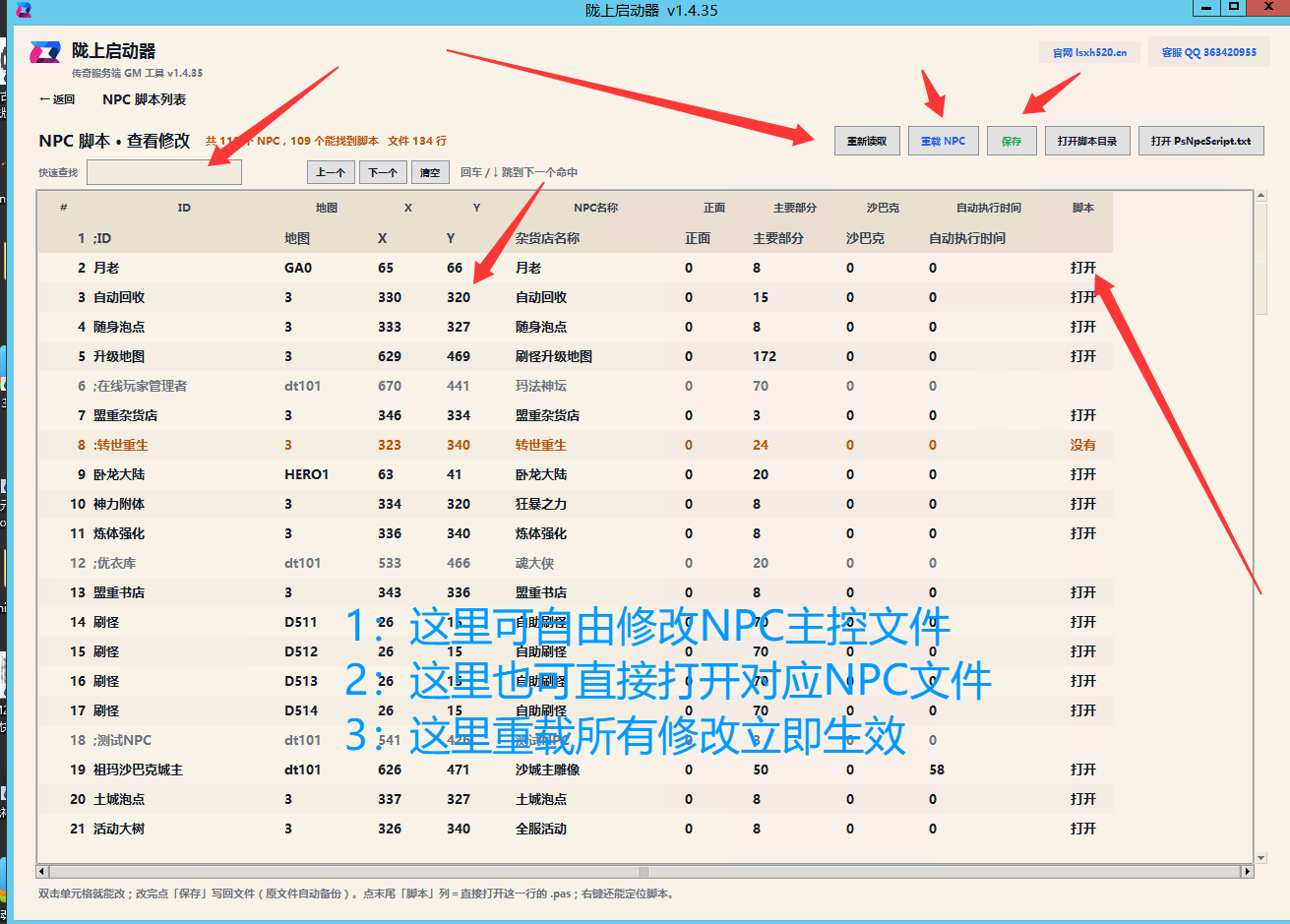This screenshot has height=924, width=1290.
Task: Focus the 快速查找 search field
Action: click(164, 172)
